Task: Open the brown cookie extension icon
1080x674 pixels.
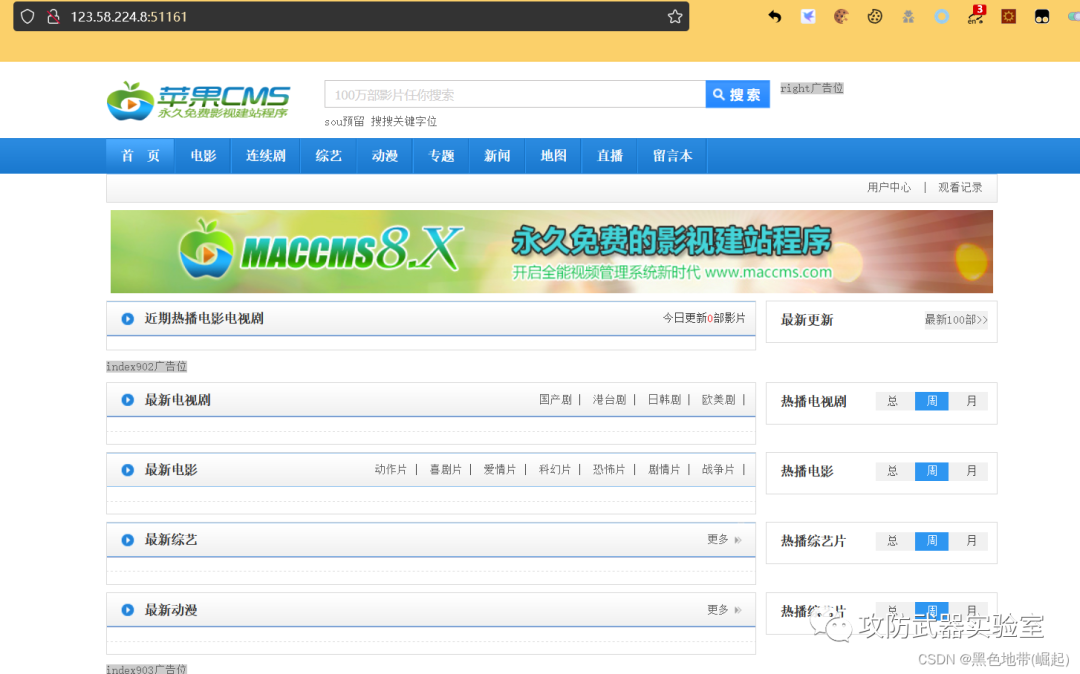Action: tap(841, 17)
